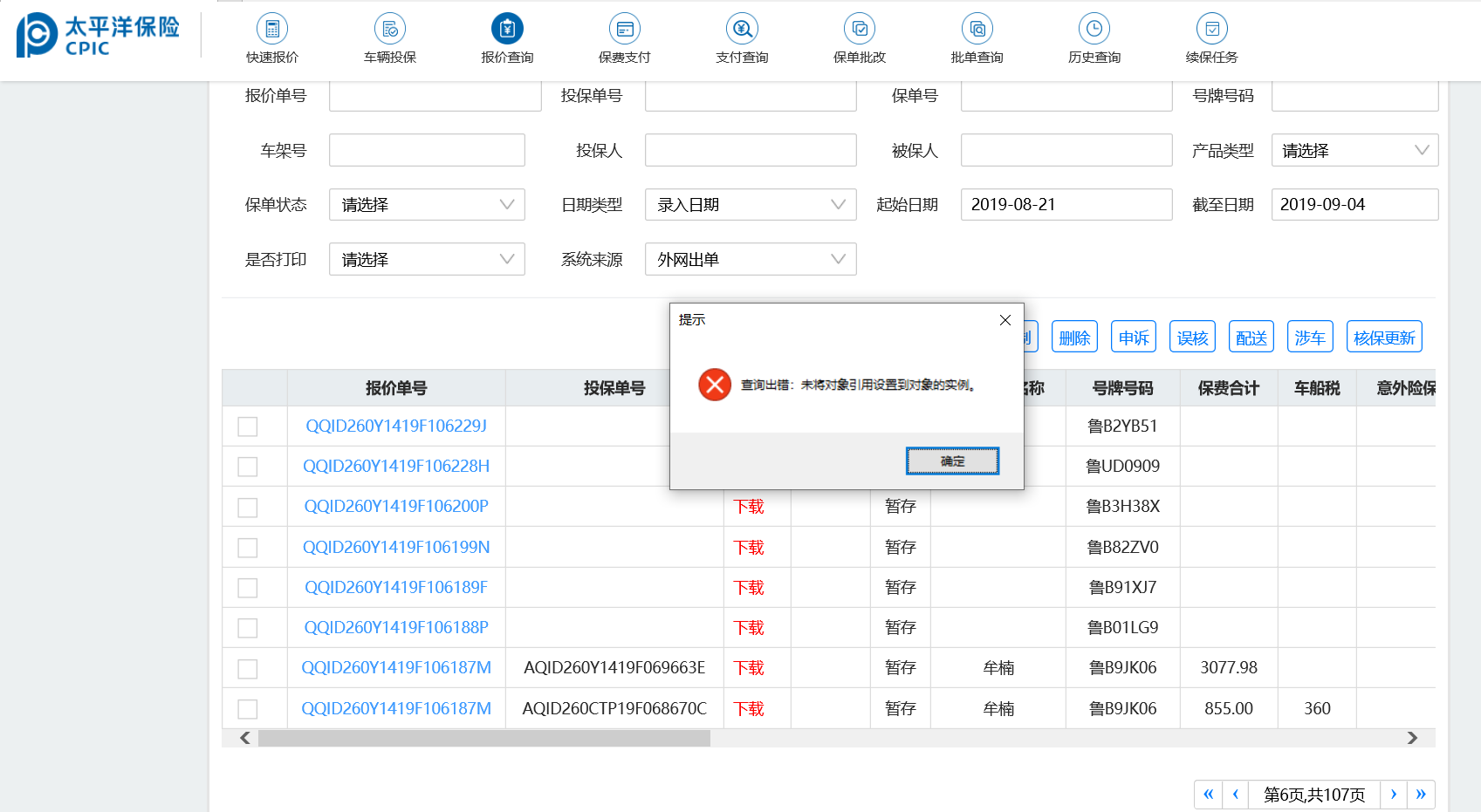Focus the 车架号 VIN input field
This screenshot has height=812, width=1481.
coord(427,151)
